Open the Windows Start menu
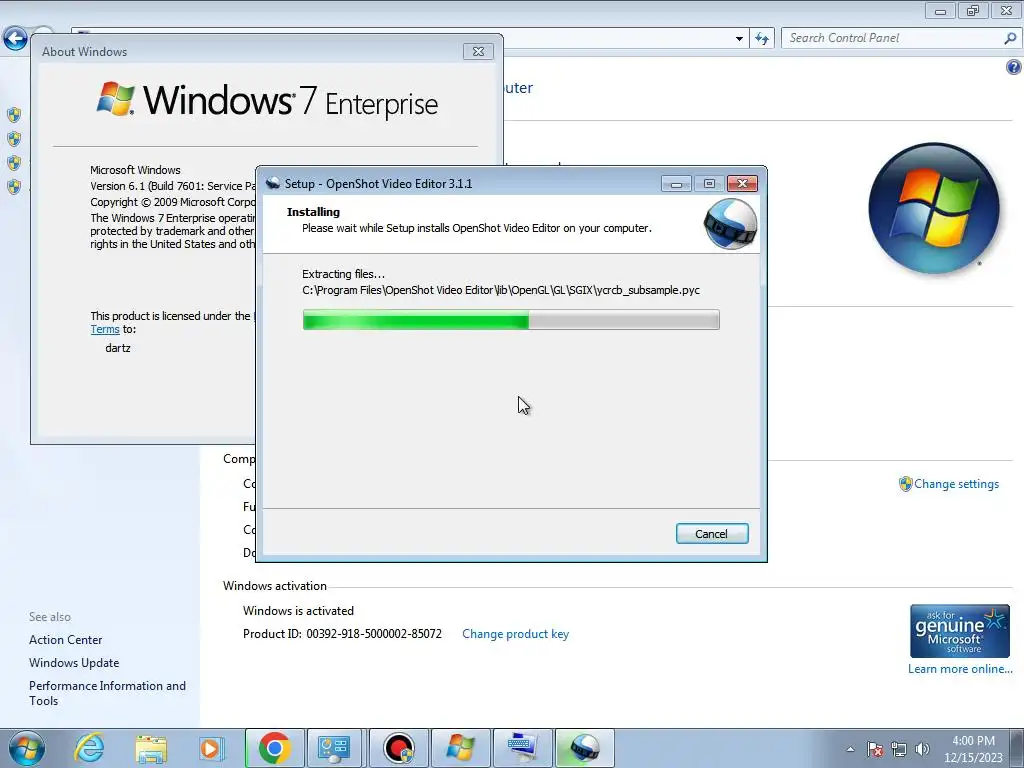This screenshot has height=768, width=1024. [x=26, y=748]
